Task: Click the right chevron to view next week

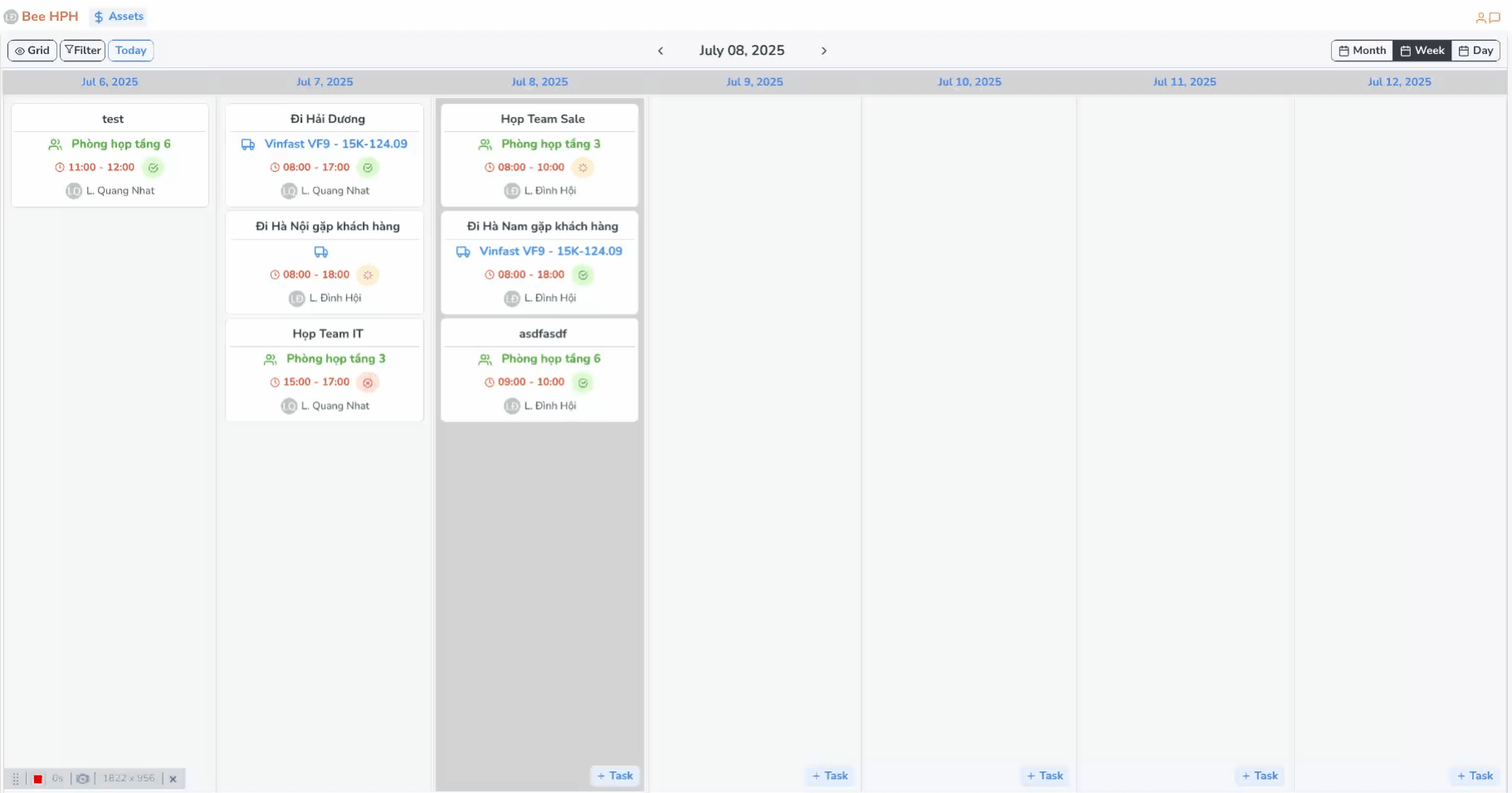Action: [x=824, y=51]
